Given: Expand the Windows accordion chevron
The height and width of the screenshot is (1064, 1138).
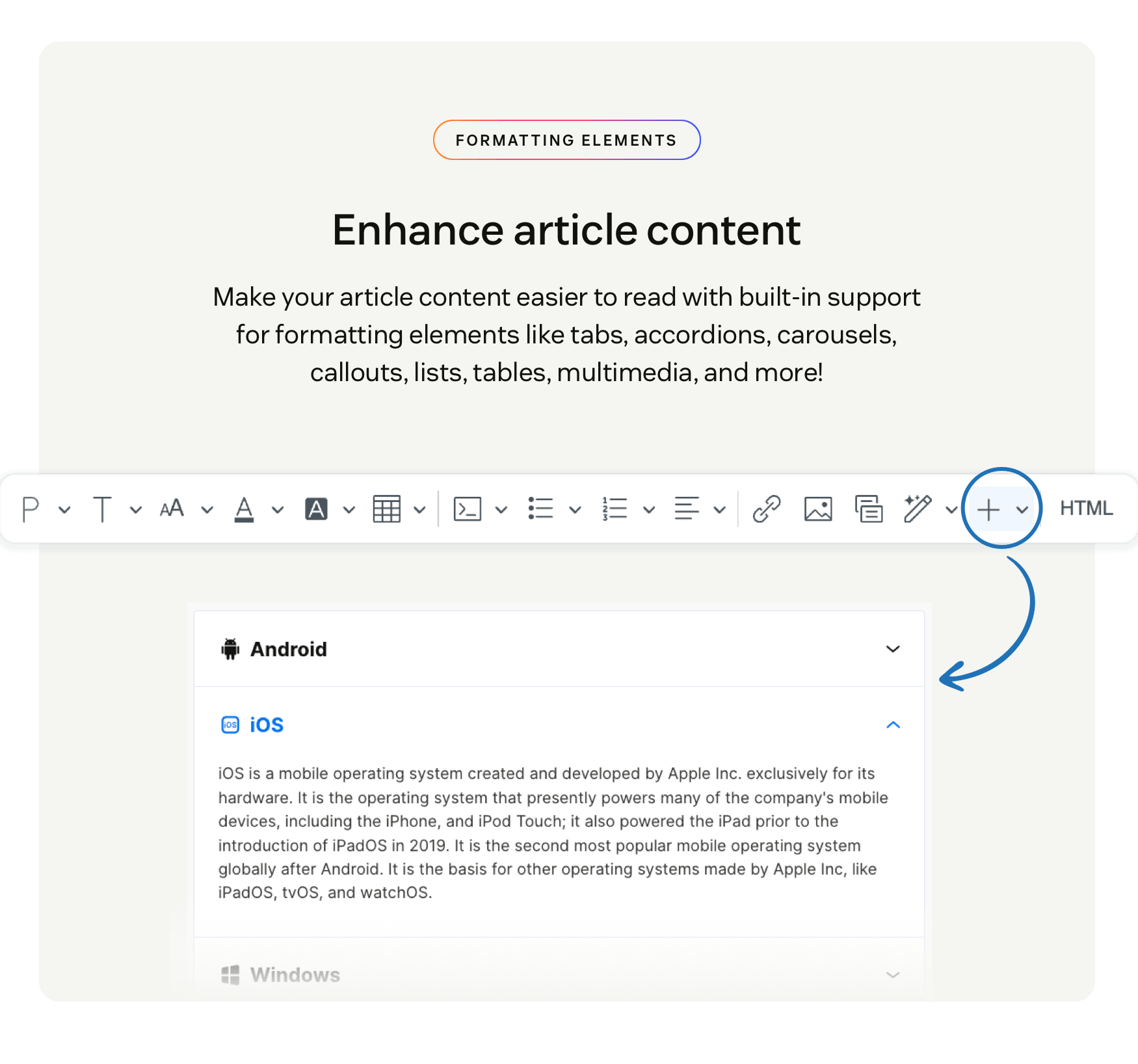Looking at the screenshot, I should pyautogui.click(x=893, y=974).
